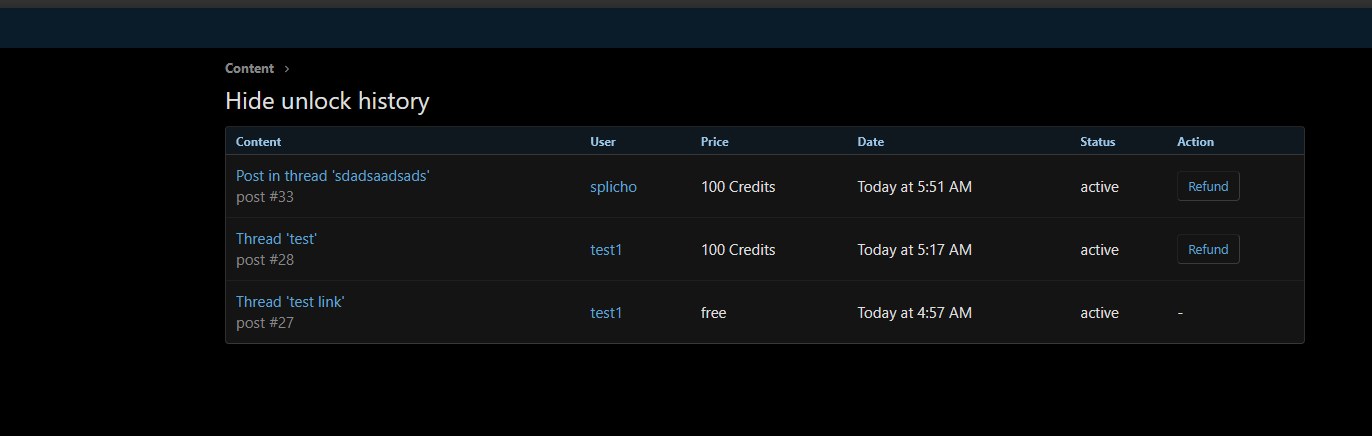Open the Content breadcrumb link
The height and width of the screenshot is (436, 1372).
[249, 69]
